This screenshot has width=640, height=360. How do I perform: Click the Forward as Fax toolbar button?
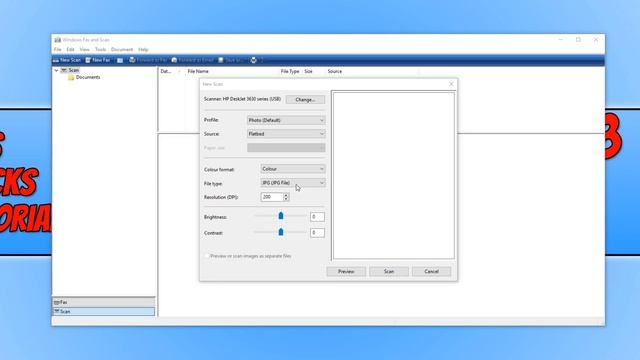[148, 60]
